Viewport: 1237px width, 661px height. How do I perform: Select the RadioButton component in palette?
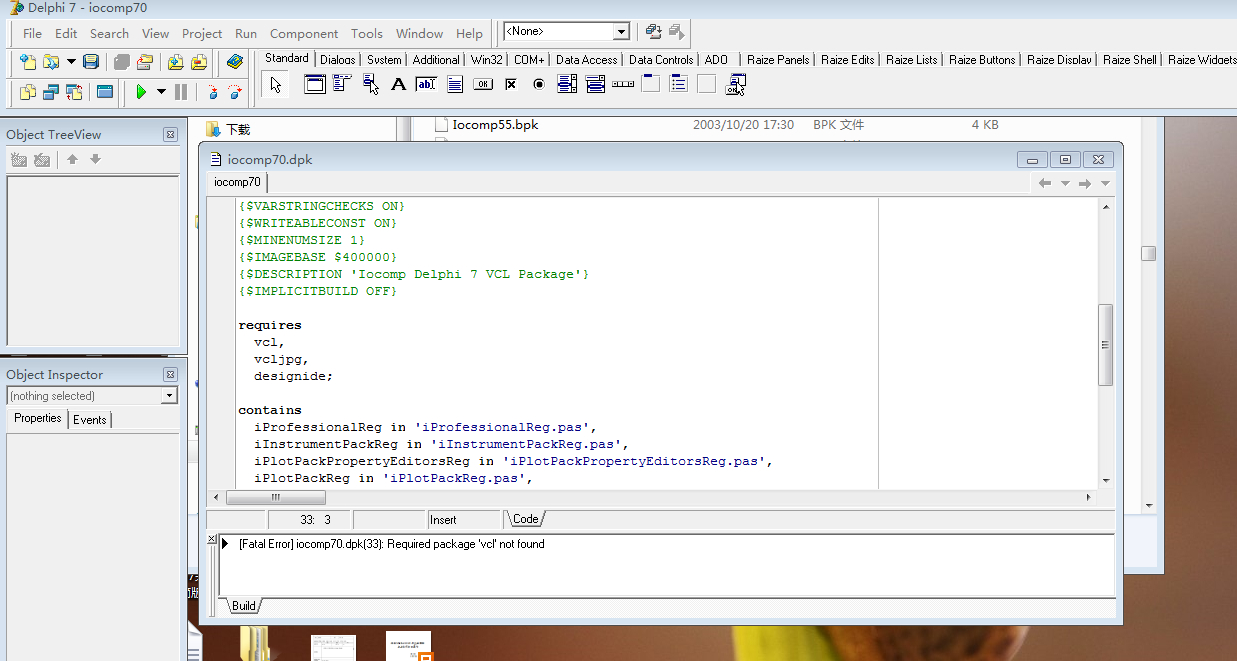pyautogui.click(x=539, y=85)
